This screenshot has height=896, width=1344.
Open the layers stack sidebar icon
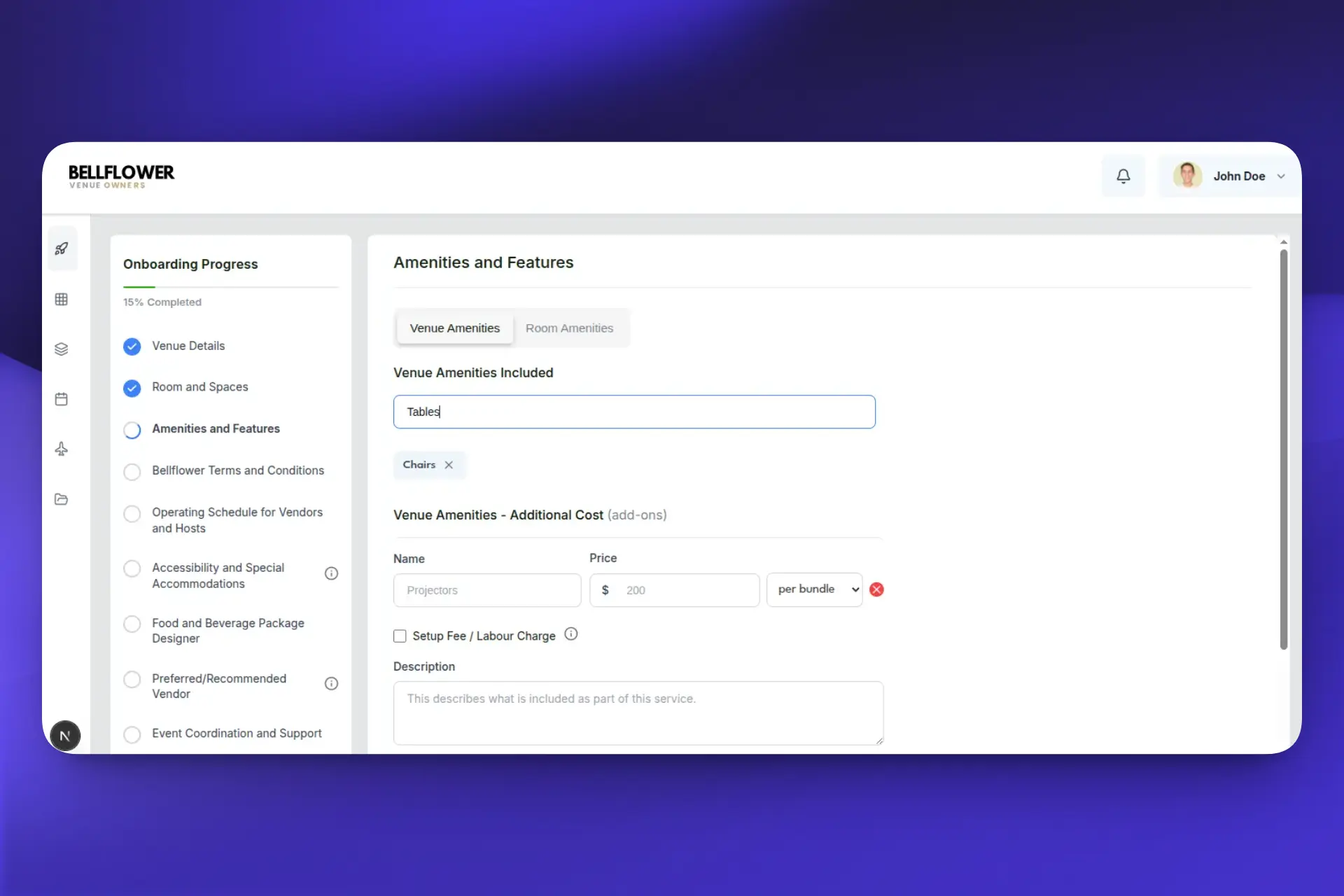coord(62,349)
